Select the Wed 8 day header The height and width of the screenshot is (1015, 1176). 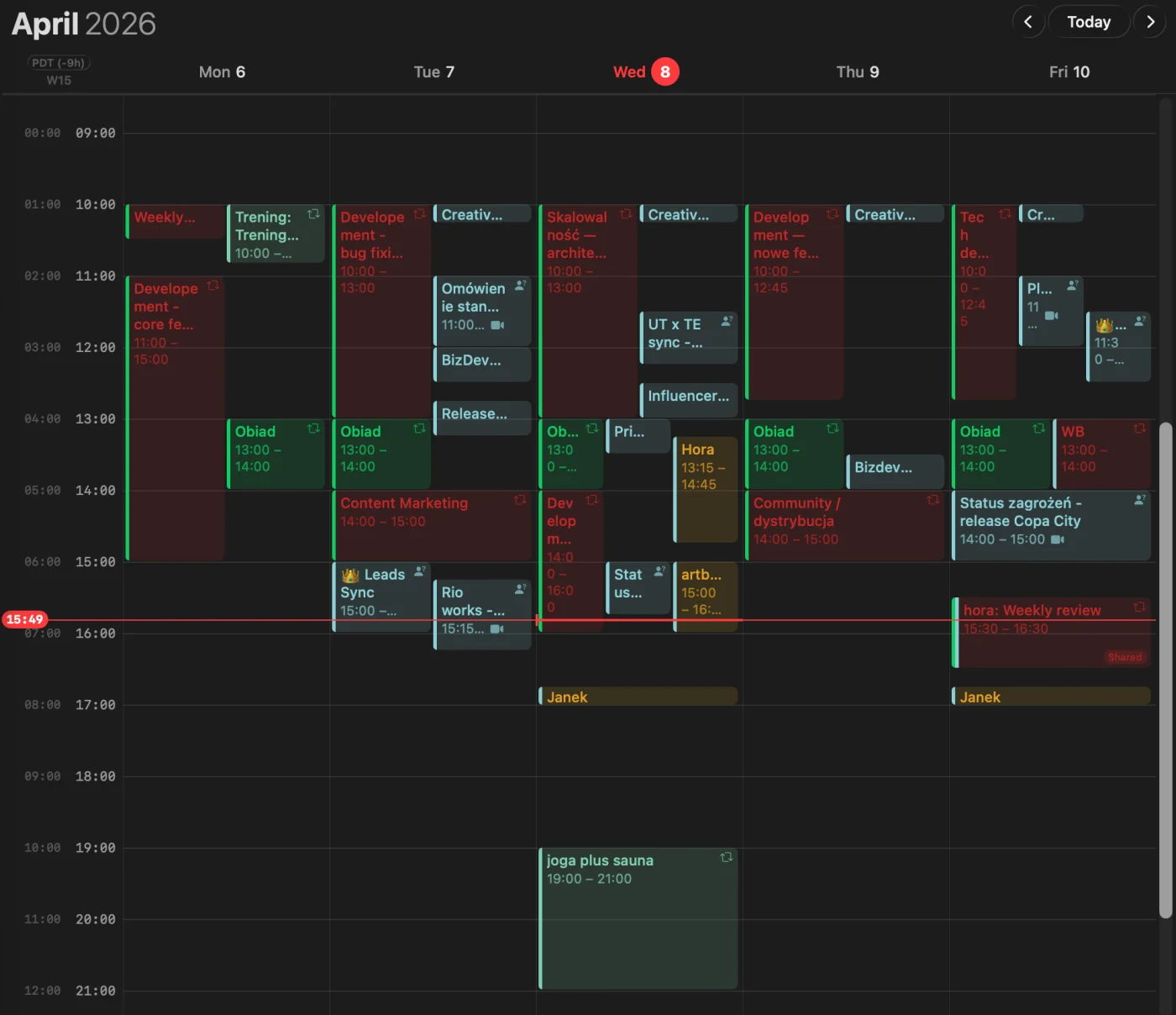645,71
